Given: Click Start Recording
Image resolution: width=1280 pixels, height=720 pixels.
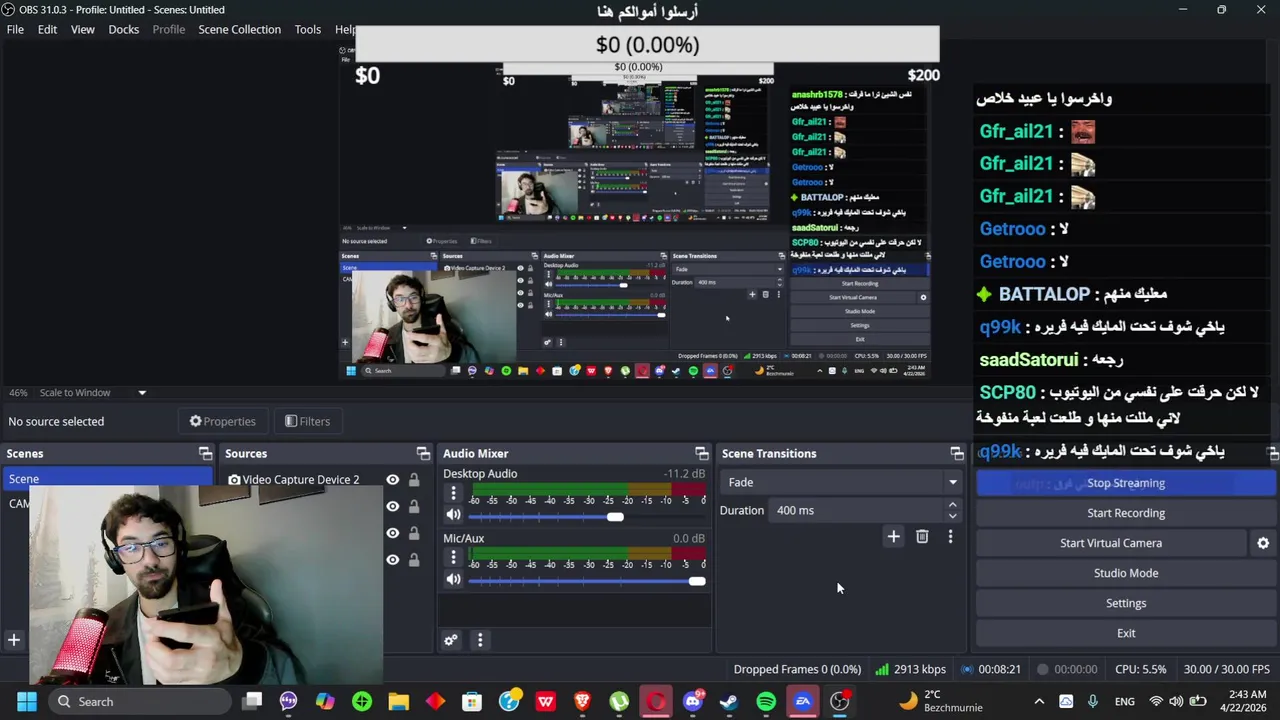Looking at the screenshot, I should 1125,513.
